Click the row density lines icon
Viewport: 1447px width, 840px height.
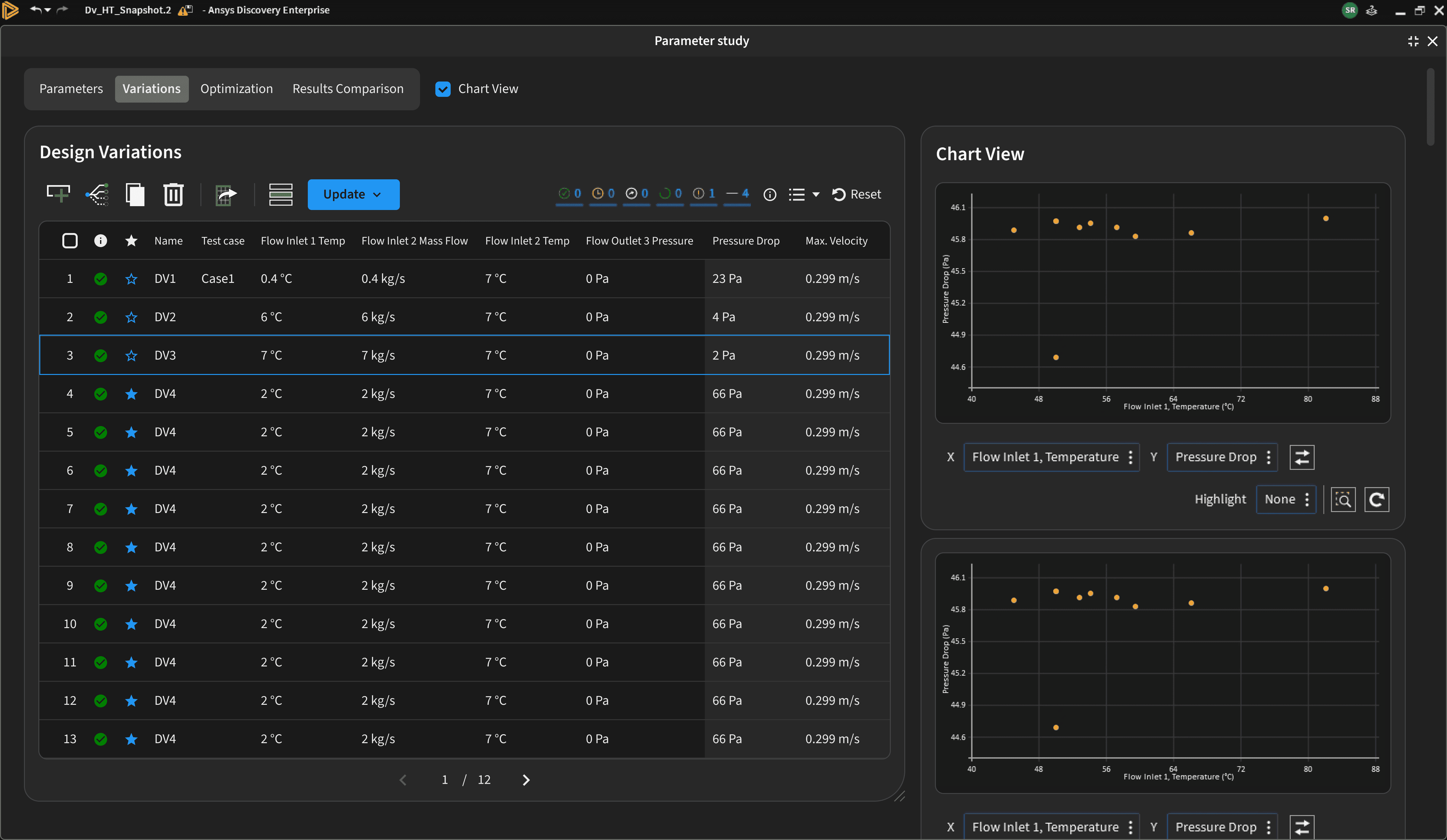coord(281,194)
